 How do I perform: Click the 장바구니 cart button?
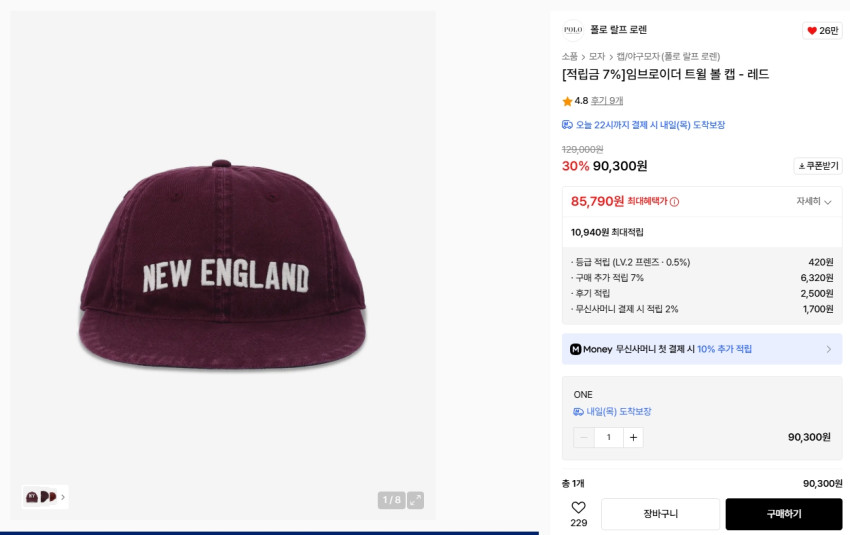pyautogui.click(x=660, y=514)
